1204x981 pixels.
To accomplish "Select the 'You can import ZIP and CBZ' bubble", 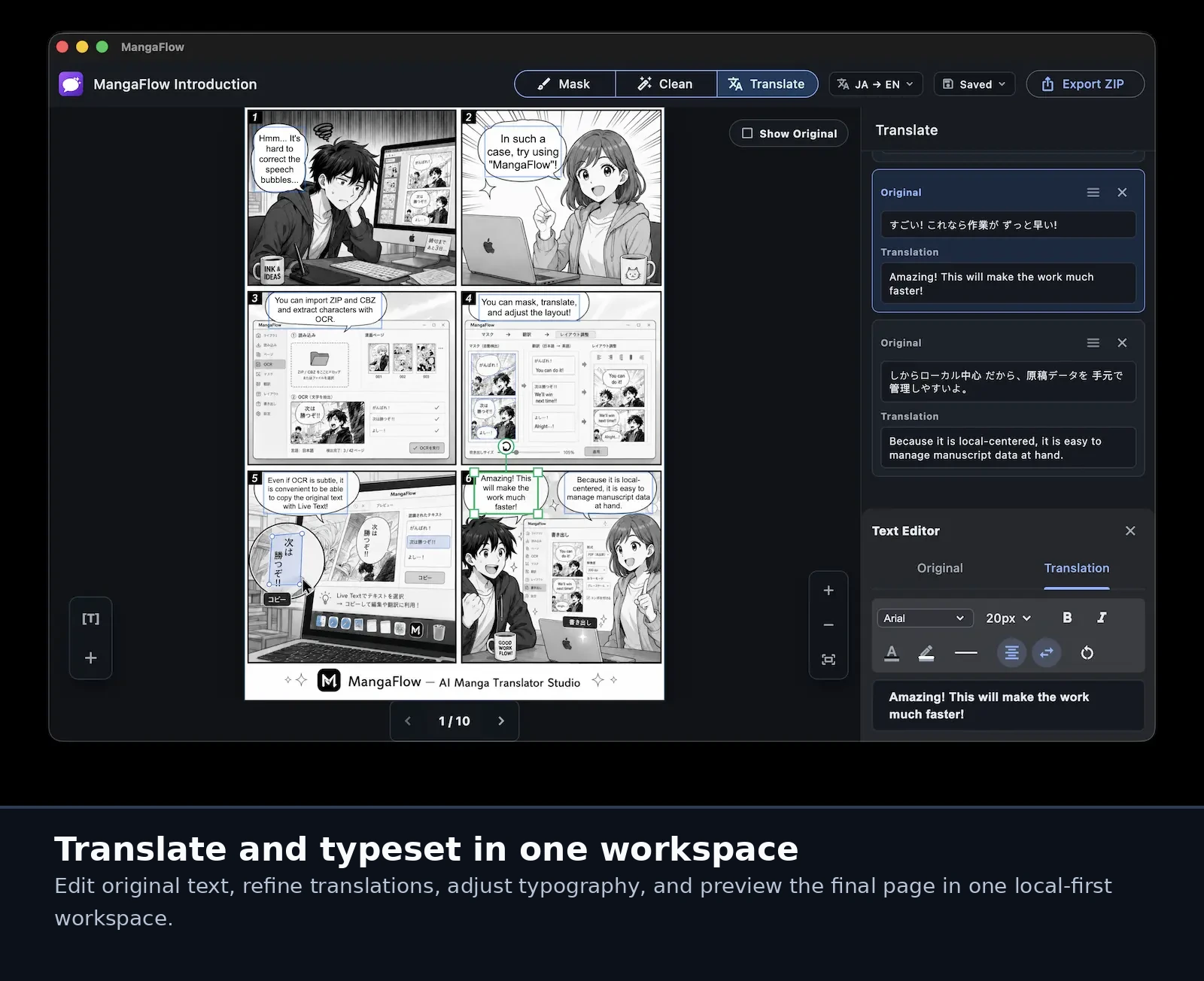I will 325,309.
